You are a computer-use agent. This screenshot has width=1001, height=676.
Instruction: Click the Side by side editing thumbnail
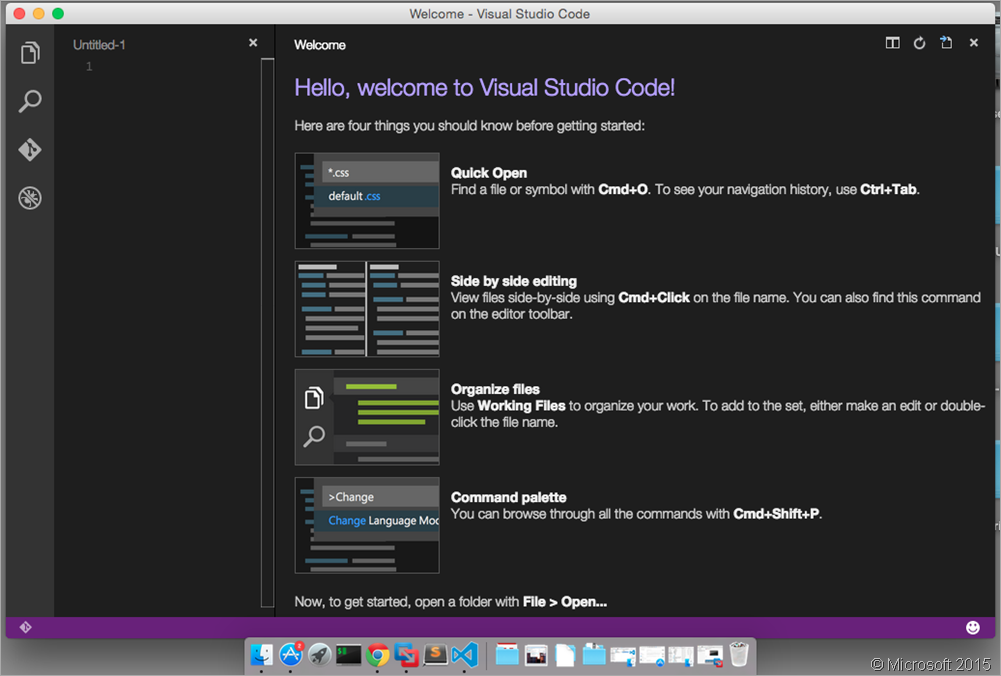pyautogui.click(x=367, y=309)
